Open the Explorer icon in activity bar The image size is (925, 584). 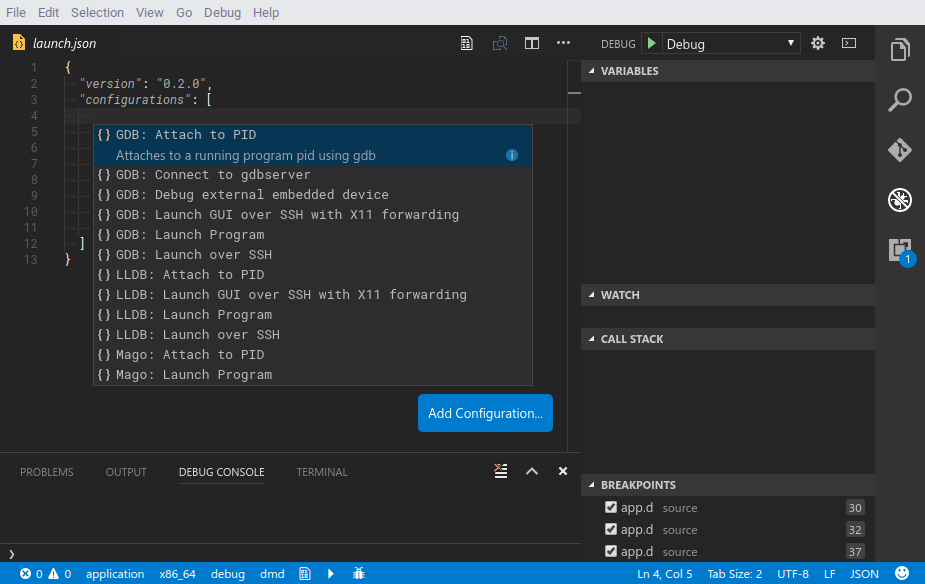(899, 49)
